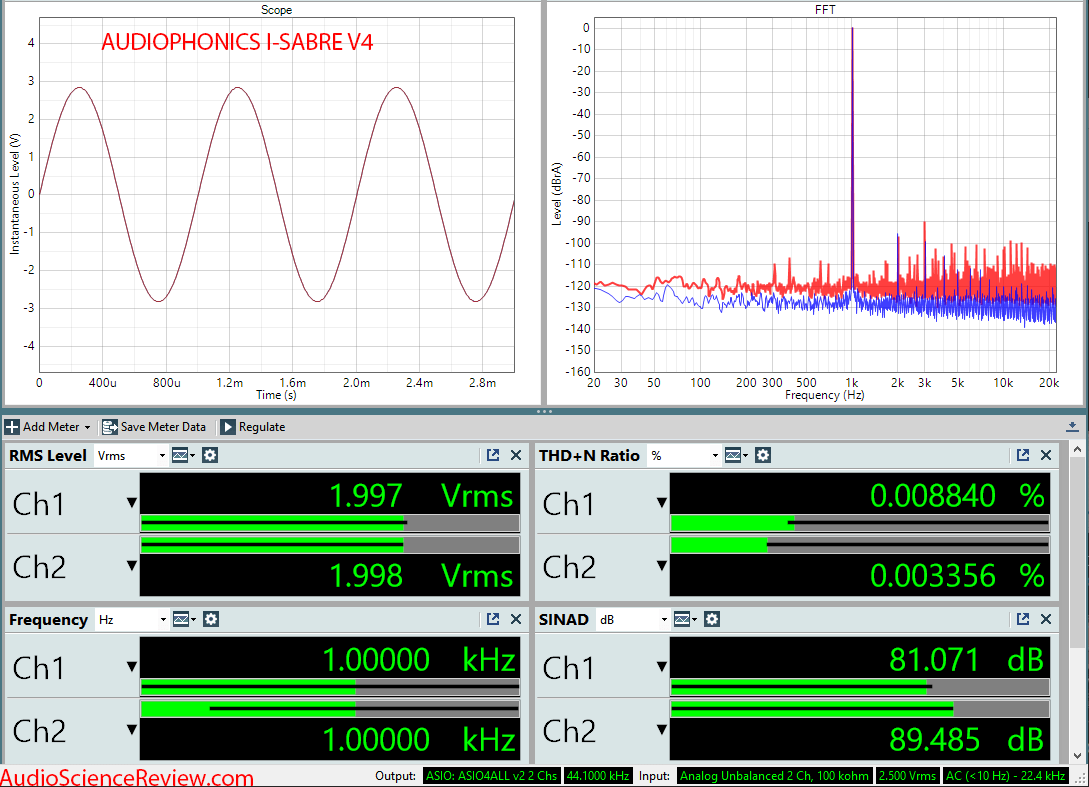Open THD+N Ratio graph type menu icon

point(736,456)
